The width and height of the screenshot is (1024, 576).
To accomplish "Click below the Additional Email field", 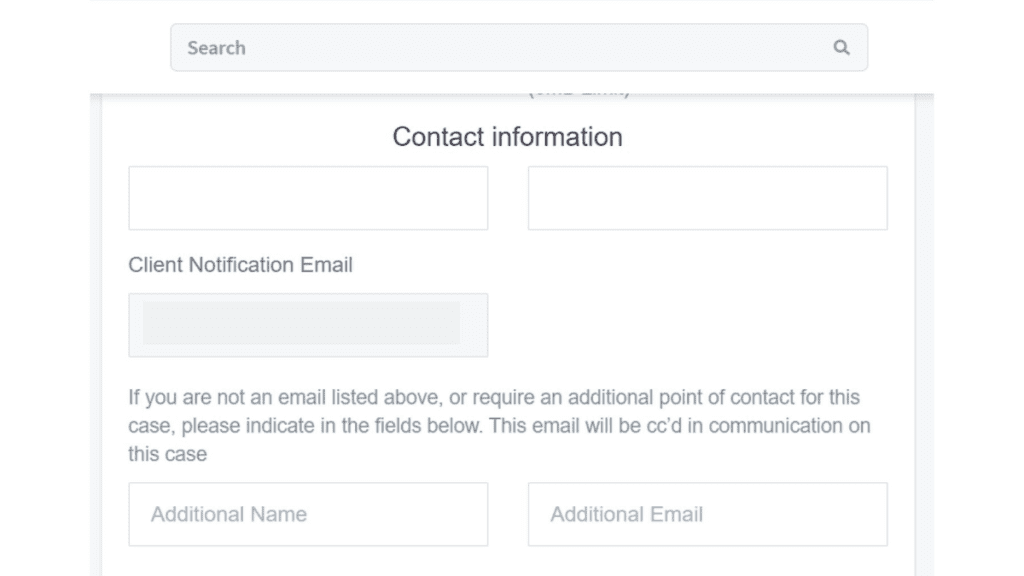I will (707, 560).
